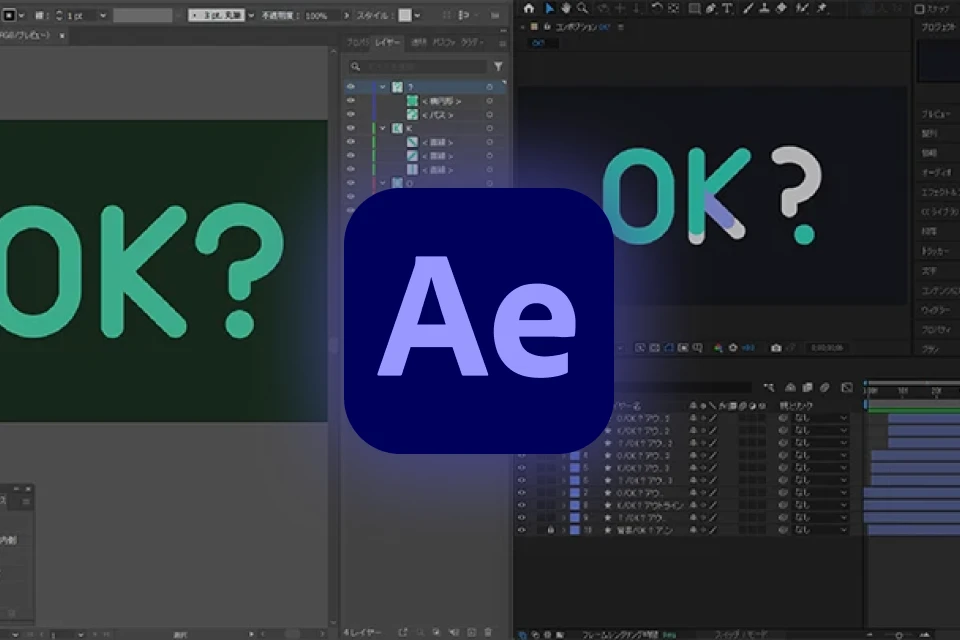Viewport: 960px width, 640px height.
Task: Switch to the Layers tab in Illustrator panel
Action: coord(388,42)
